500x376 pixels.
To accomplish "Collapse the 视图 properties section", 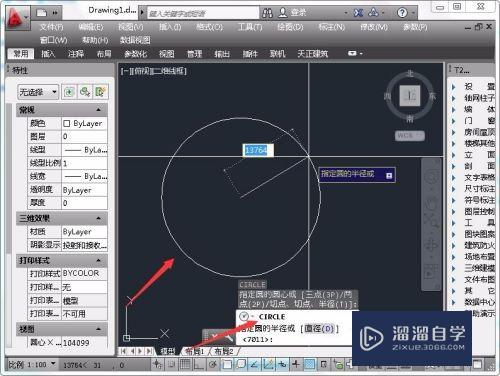I will click(99, 329).
